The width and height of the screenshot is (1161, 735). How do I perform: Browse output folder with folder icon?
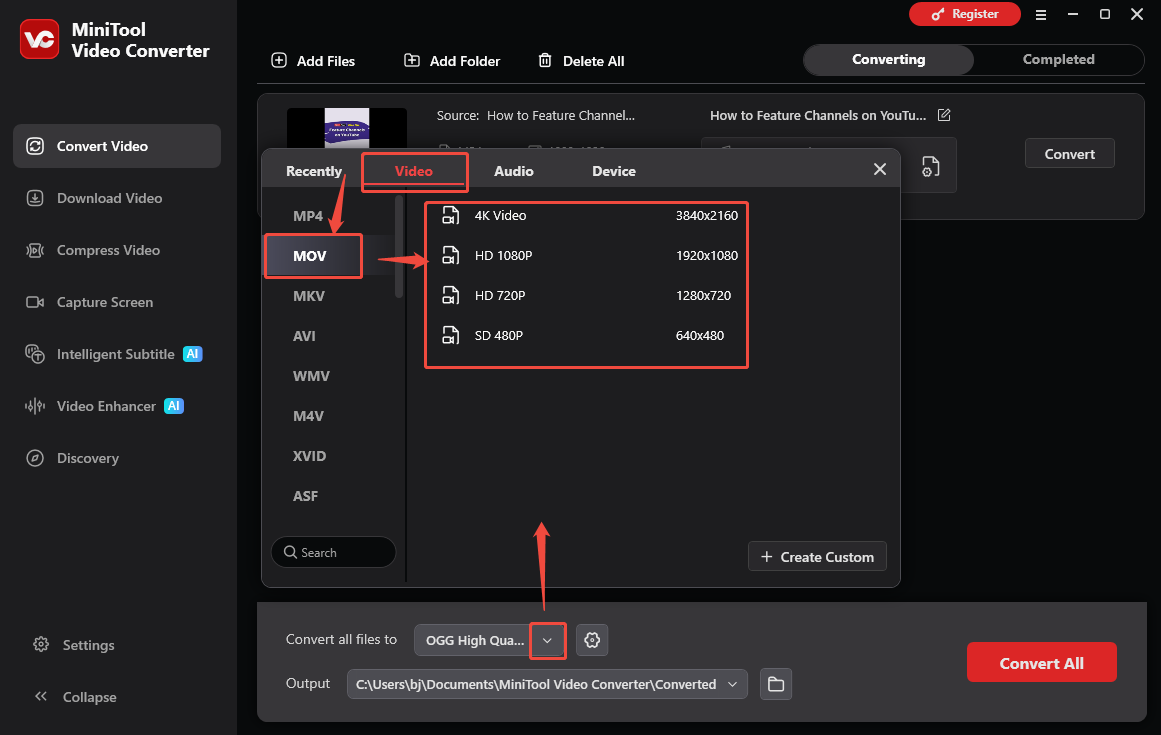click(775, 684)
